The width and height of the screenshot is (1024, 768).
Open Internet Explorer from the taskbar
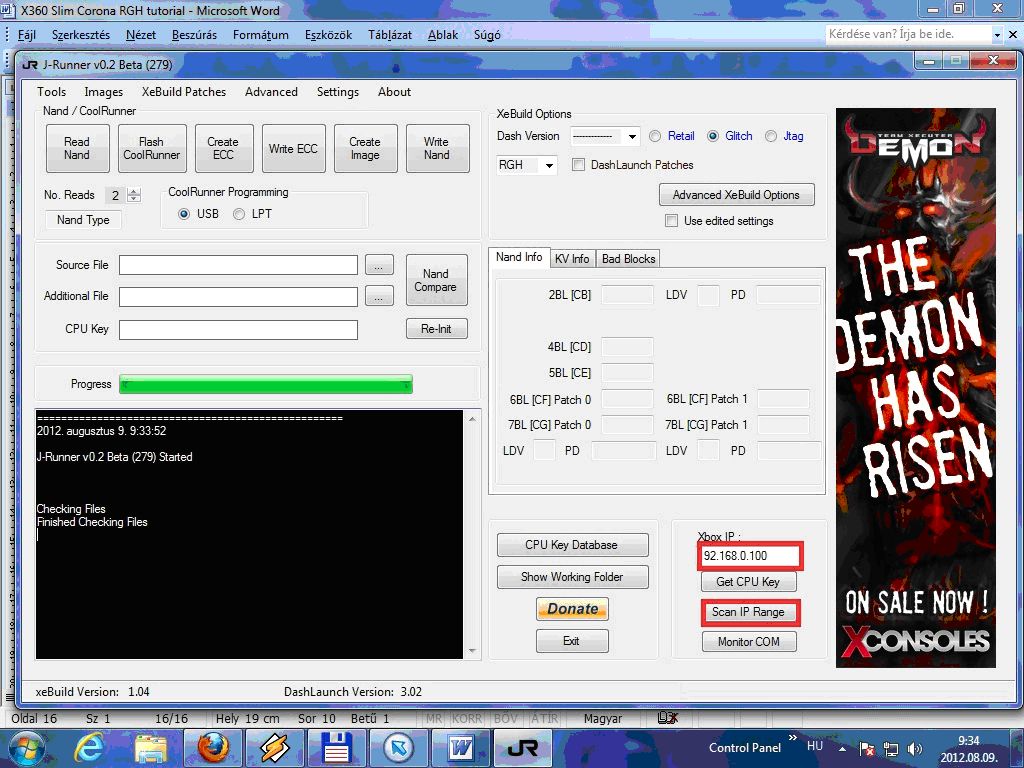[x=89, y=747]
